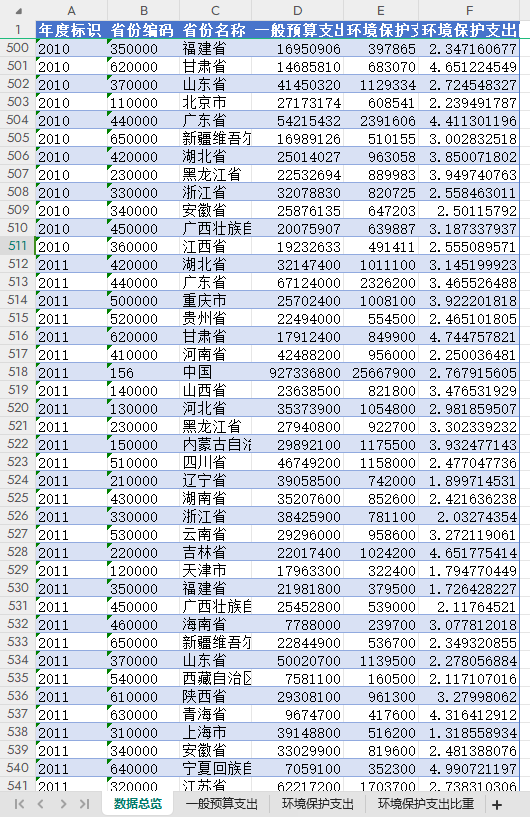Viewport: 530px width, 817px height.
Task: Click the 海南省 cell
Action: (x=215, y=624)
